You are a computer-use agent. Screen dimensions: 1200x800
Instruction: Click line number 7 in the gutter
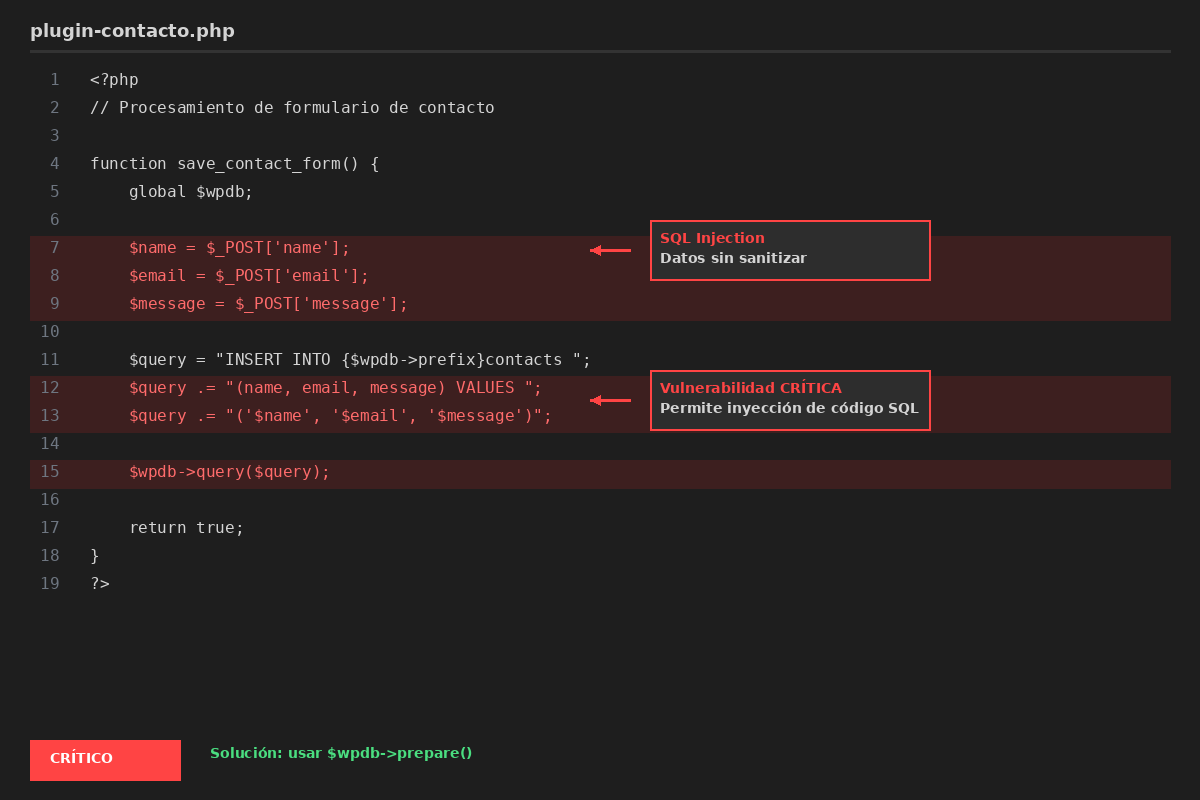(x=54, y=248)
